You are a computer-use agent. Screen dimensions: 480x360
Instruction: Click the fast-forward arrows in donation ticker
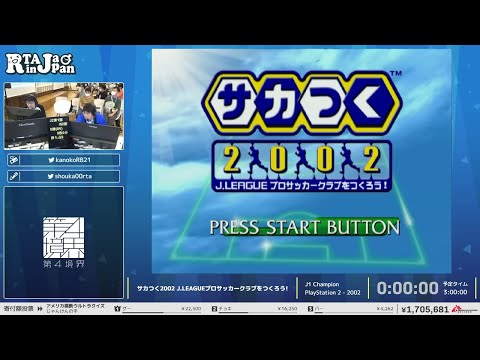coord(40,309)
